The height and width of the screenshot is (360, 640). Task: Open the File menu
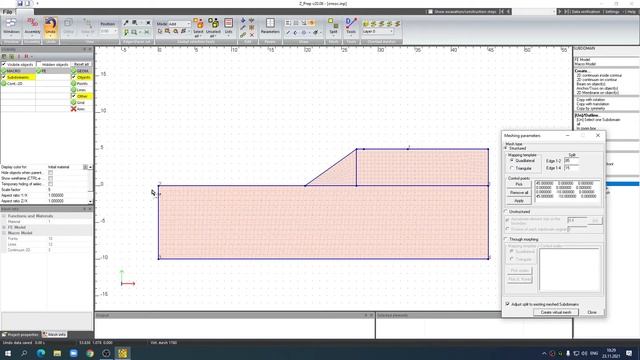coord(8,12)
